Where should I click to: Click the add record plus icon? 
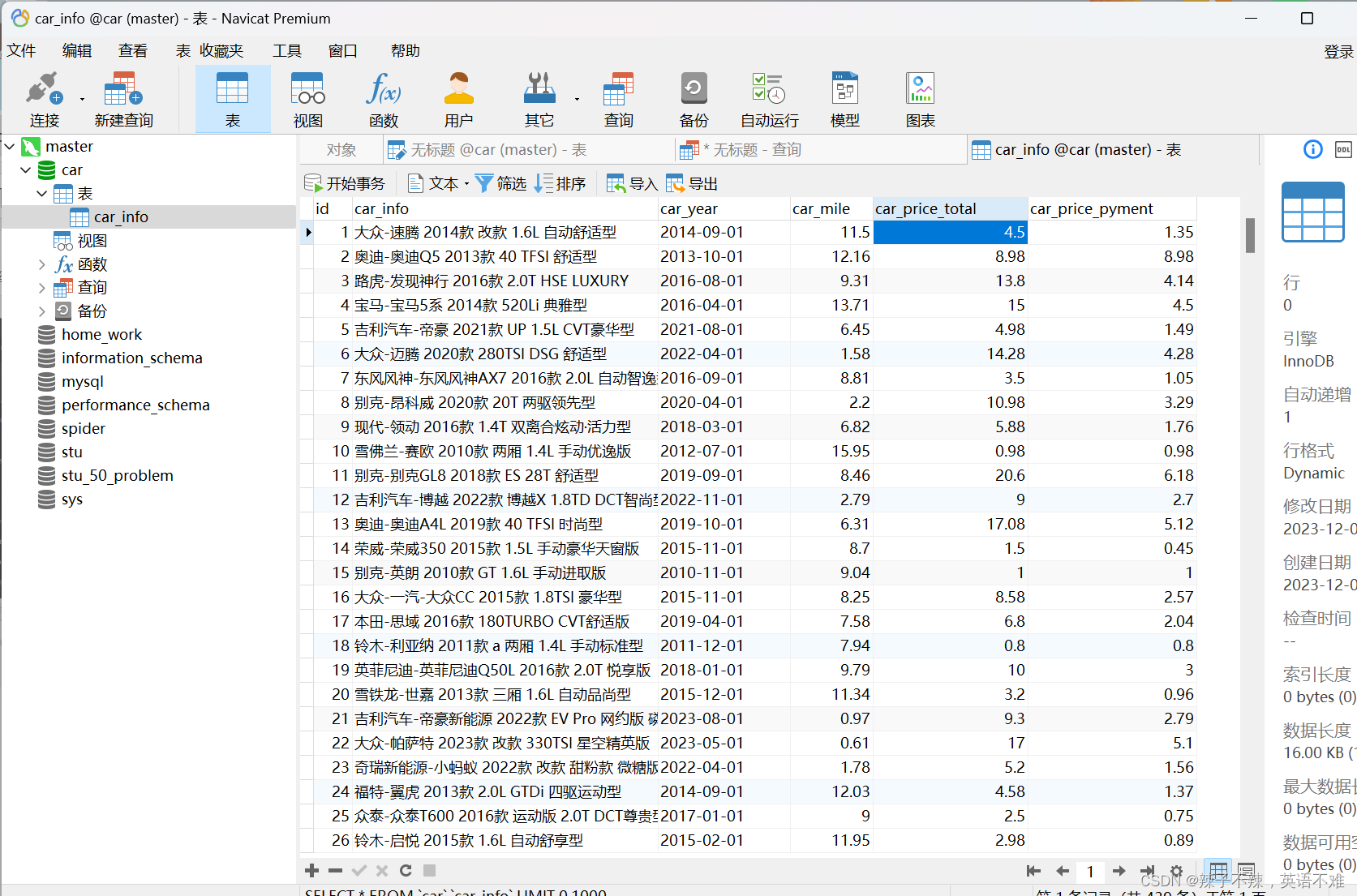tap(311, 870)
